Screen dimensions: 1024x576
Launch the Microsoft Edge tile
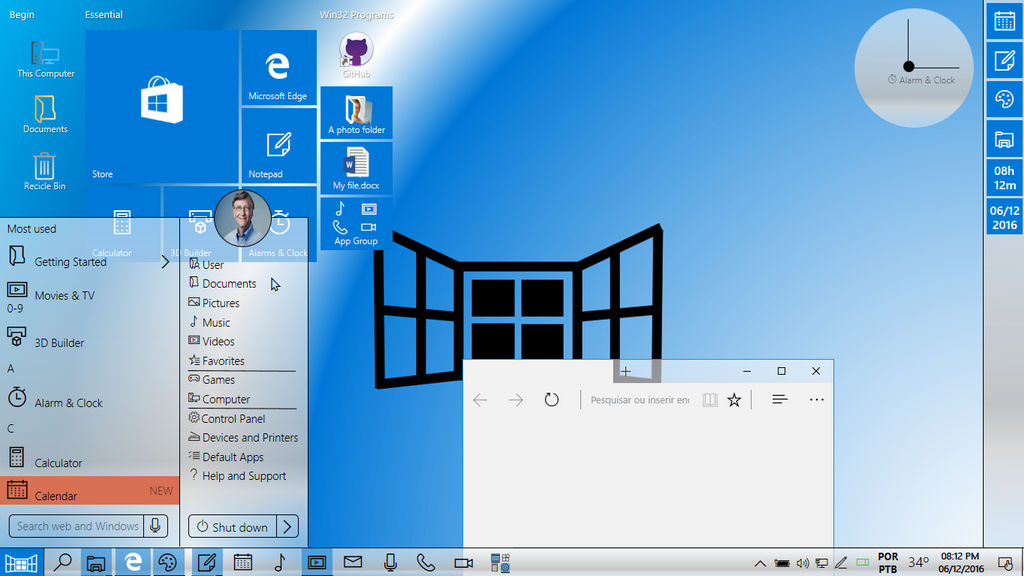coord(279,68)
